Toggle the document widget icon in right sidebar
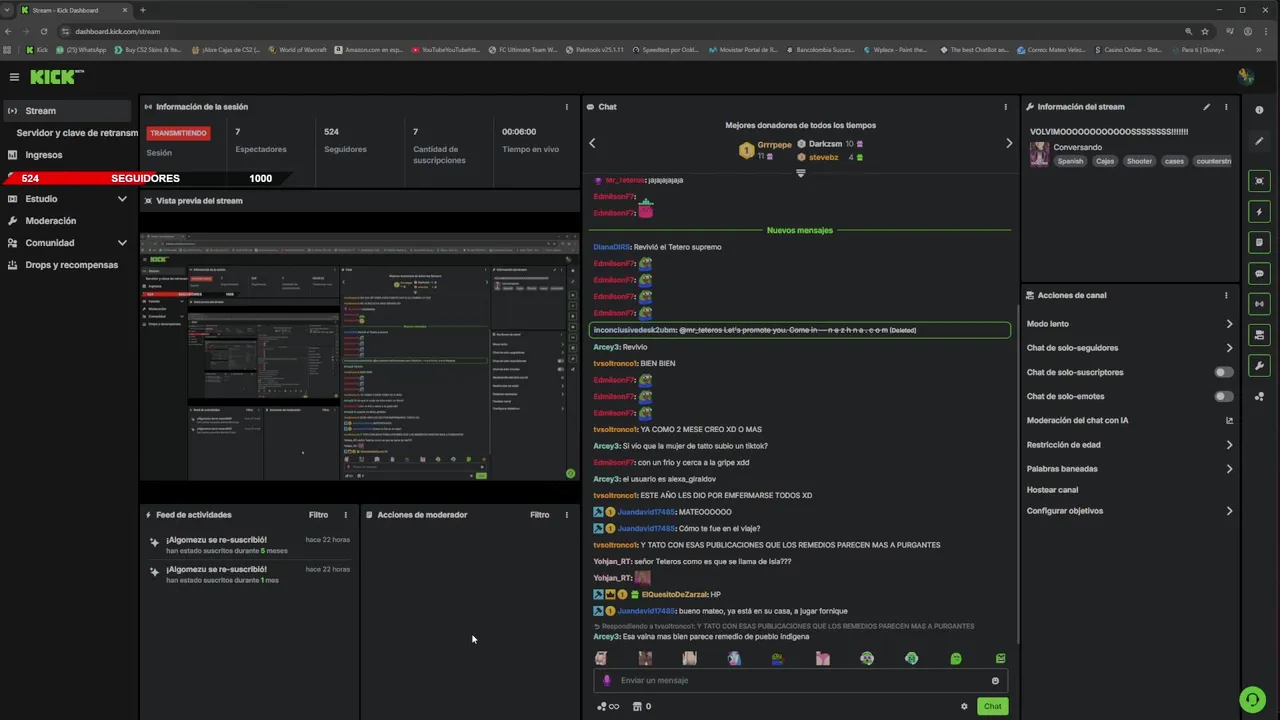1280x720 pixels. pyautogui.click(x=1259, y=242)
